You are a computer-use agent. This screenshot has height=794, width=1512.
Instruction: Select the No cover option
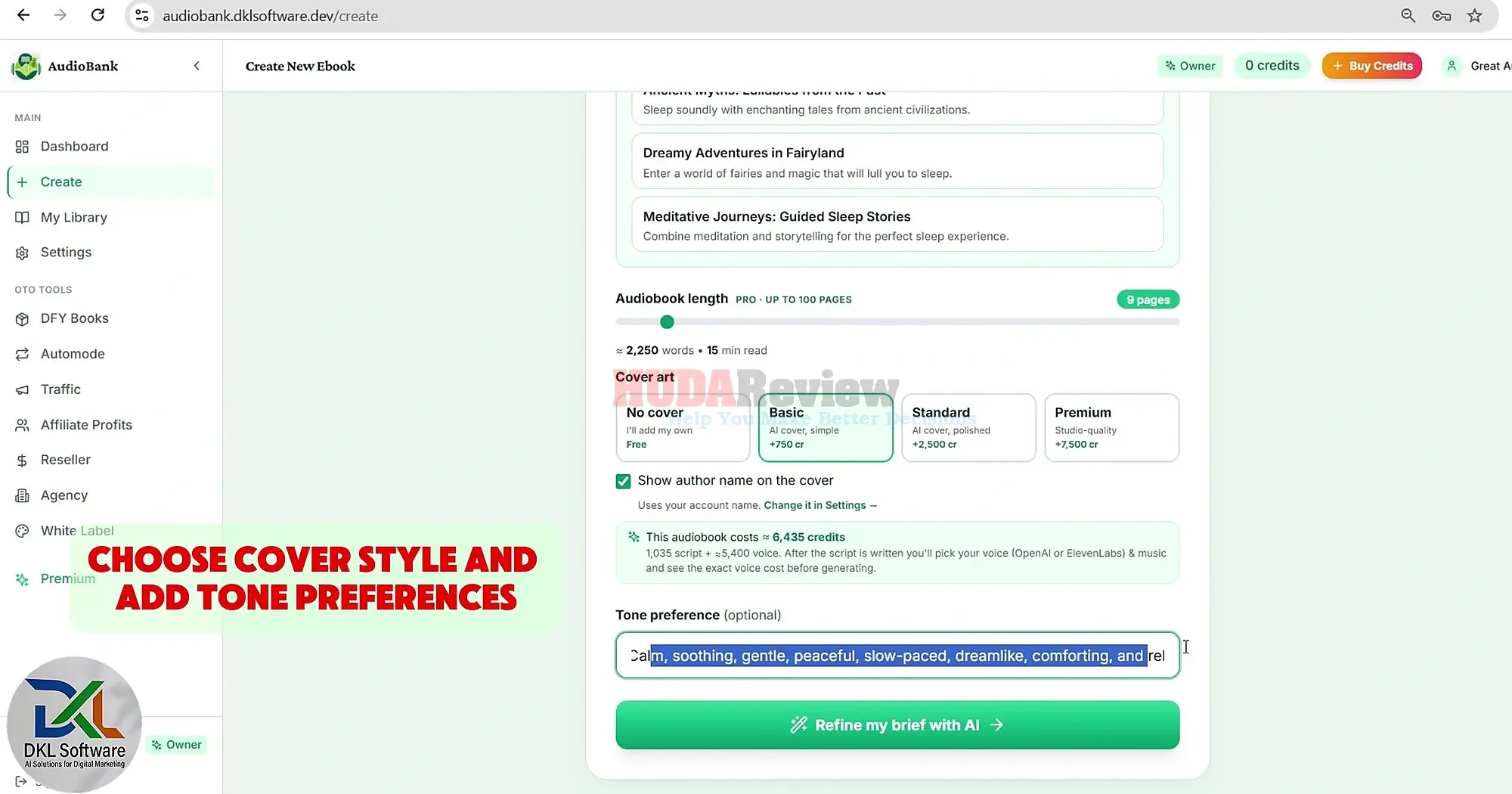pos(683,427)
